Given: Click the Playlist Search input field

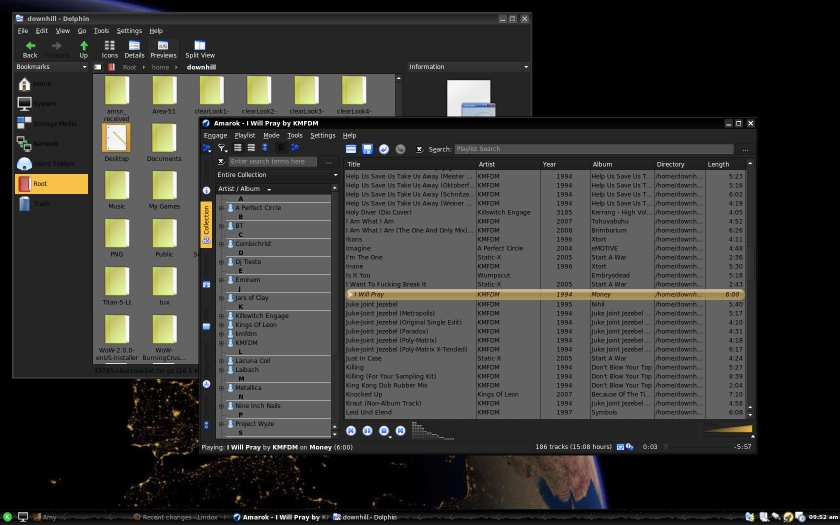Looking at the screenshot, I should click(594, 149).
